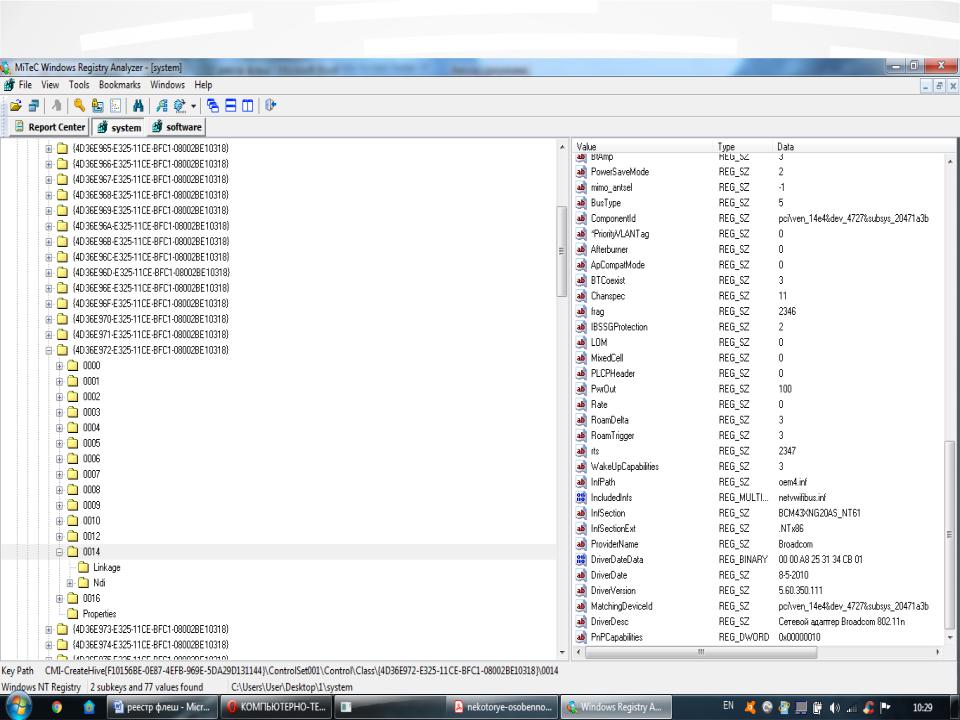This screenshot has height=720, width=960.
Task: Collapse the {4D36E972-E325-11CE-BFC1-08002BE10318} key
Action: coord(48,350)
